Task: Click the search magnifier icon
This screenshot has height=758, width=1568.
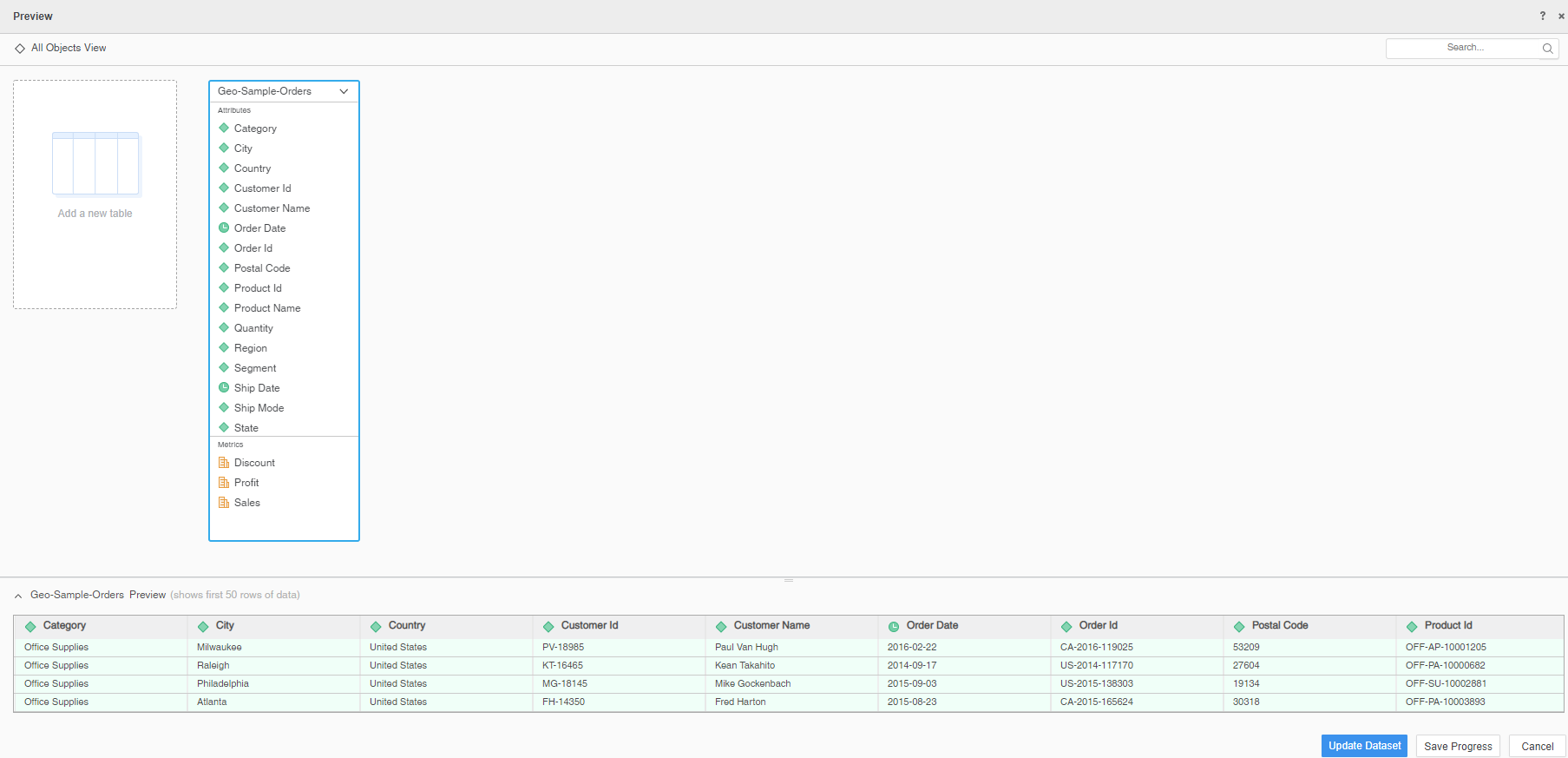Action: click(1547, 49)
